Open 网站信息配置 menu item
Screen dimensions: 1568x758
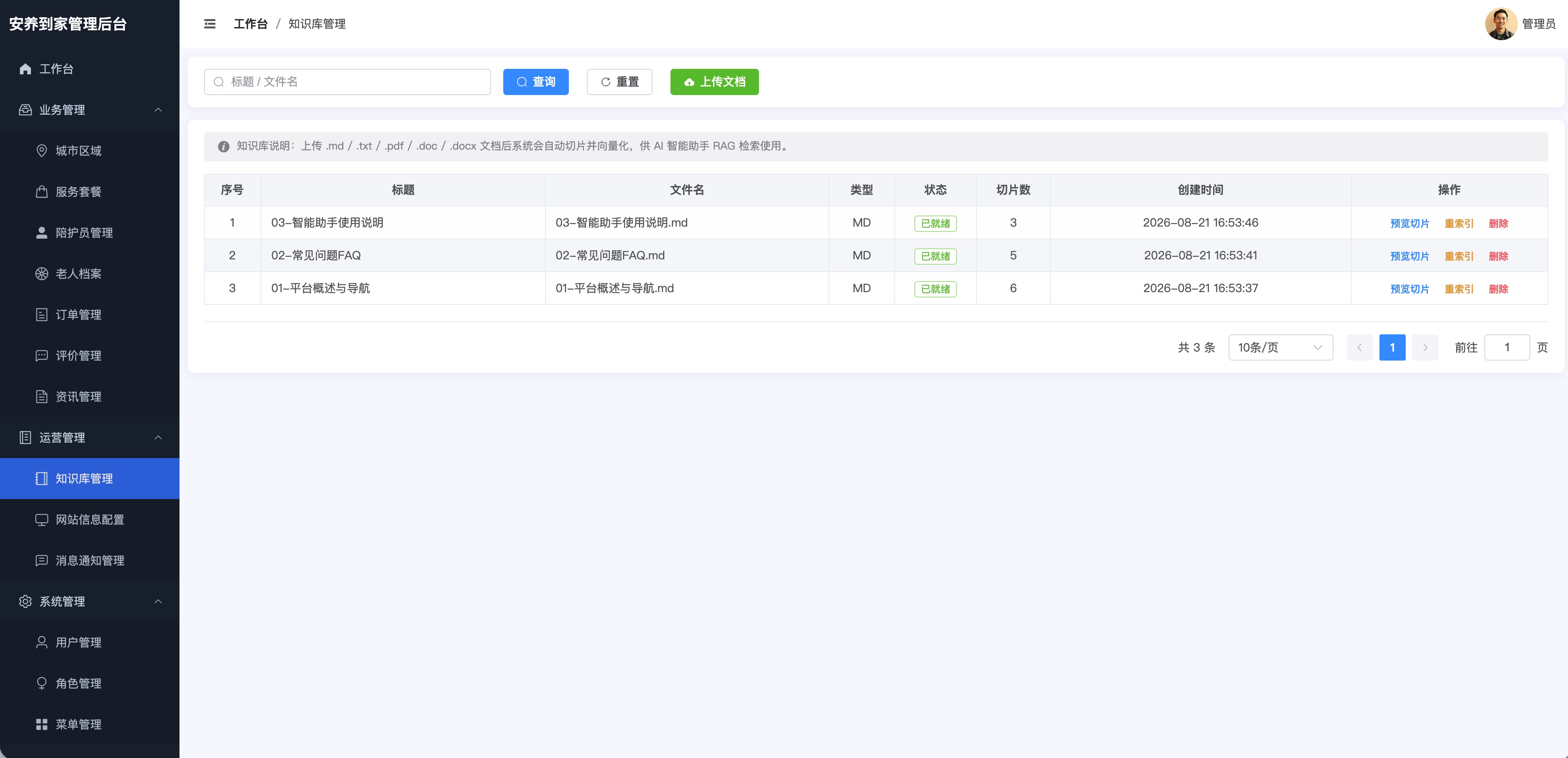(x=89, y=520)
